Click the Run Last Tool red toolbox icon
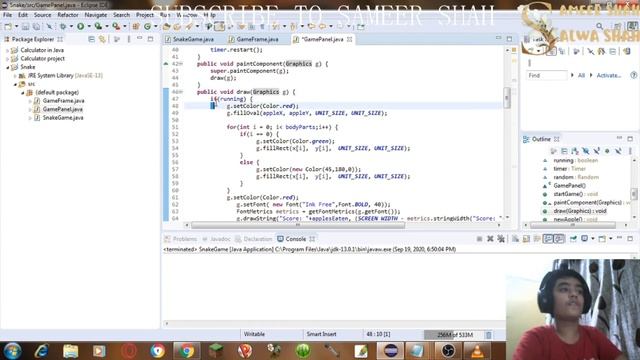640x360 pixels. coord(116,27)
